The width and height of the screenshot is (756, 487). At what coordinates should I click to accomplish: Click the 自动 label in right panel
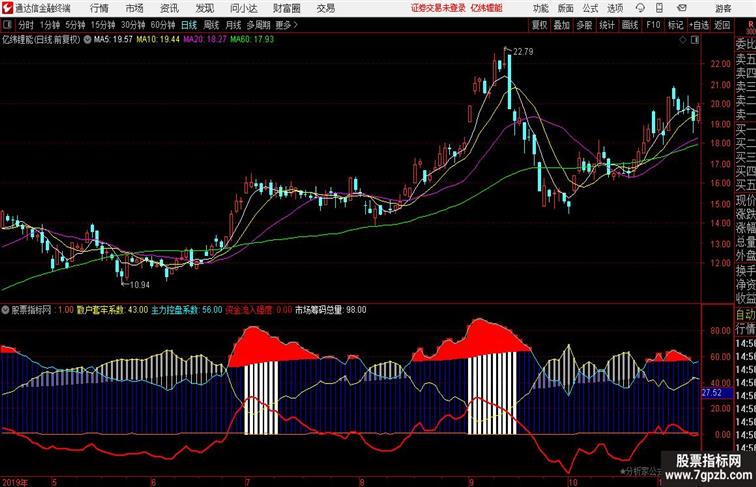click(745, 315)
